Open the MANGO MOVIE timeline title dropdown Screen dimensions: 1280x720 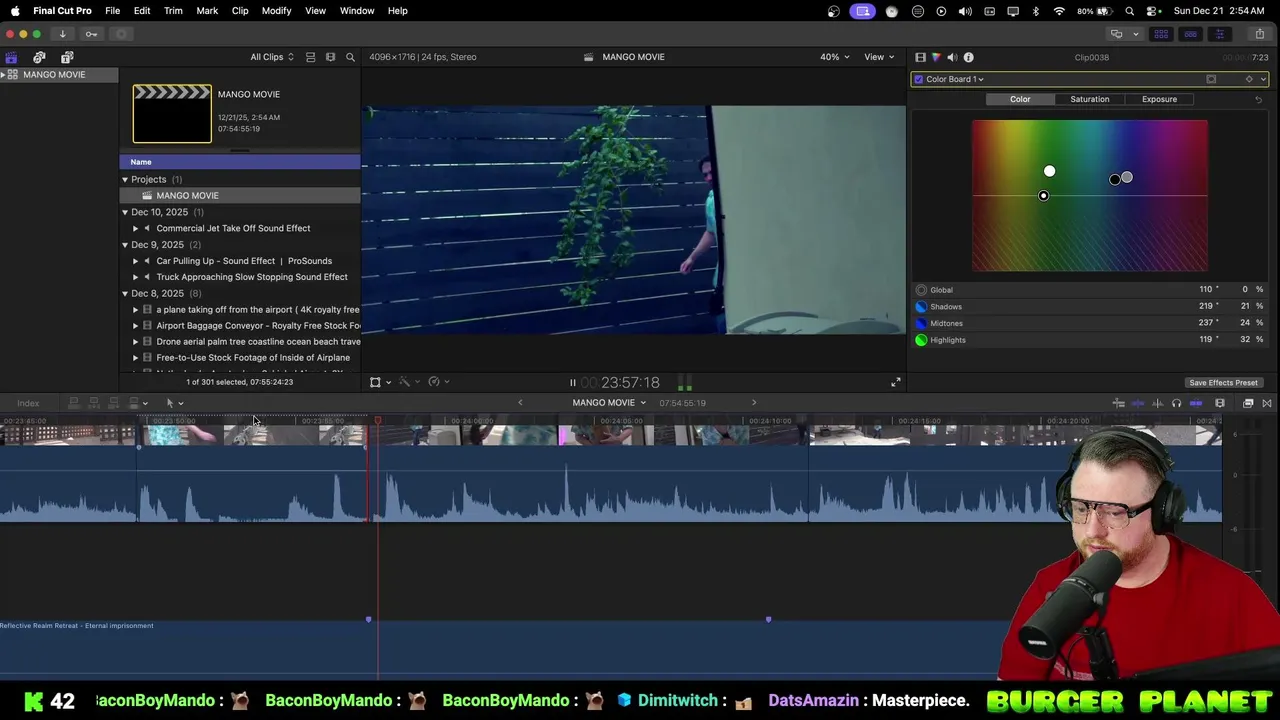[609, 403]
